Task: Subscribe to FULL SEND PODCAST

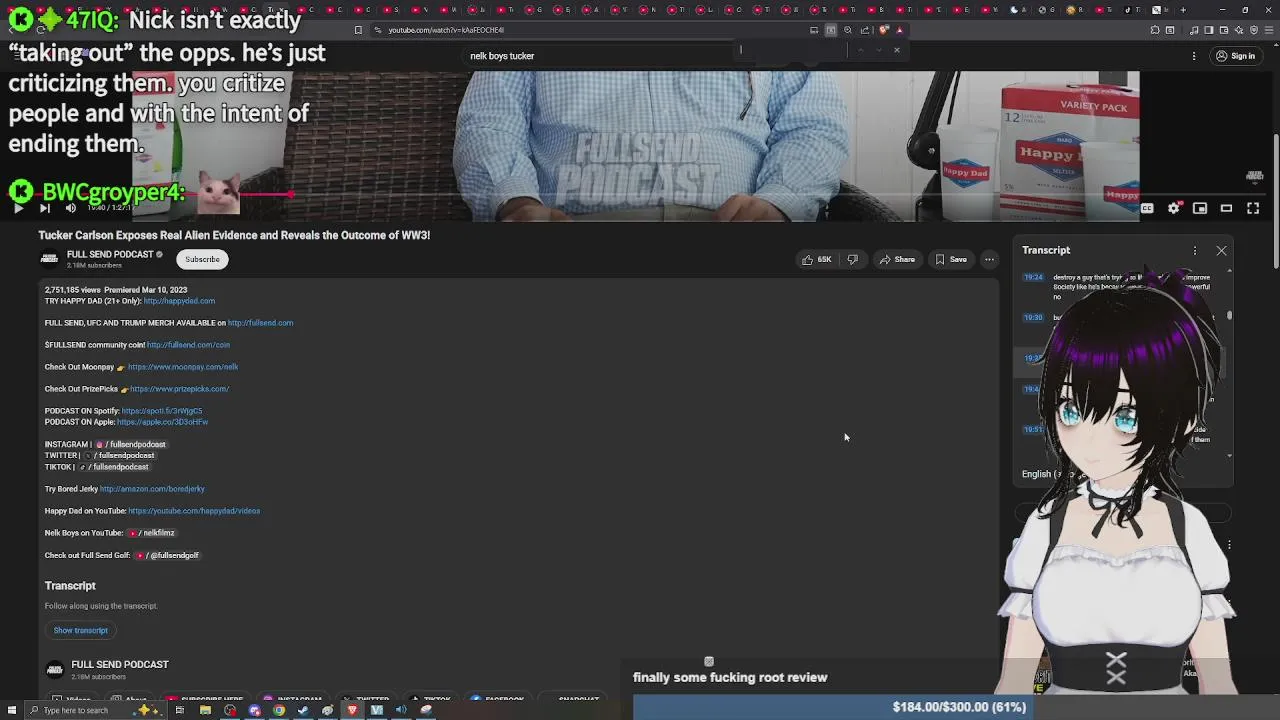Action: tap(202, 260)
